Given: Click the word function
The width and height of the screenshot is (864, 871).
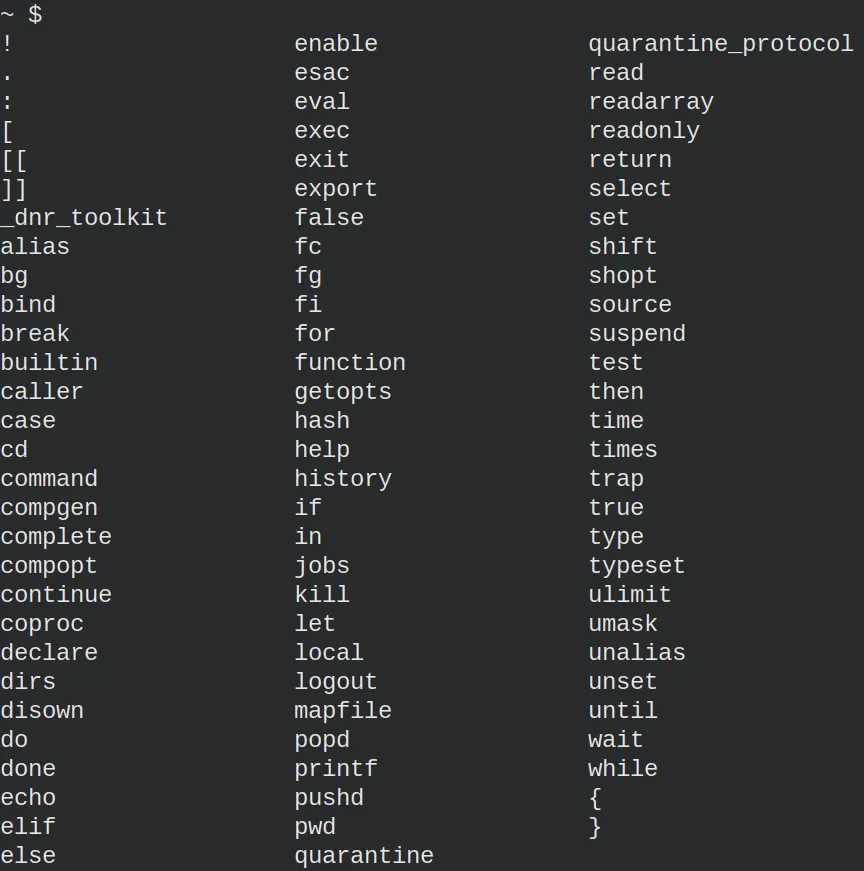Looking at the screenshot, I should point(350,363).
